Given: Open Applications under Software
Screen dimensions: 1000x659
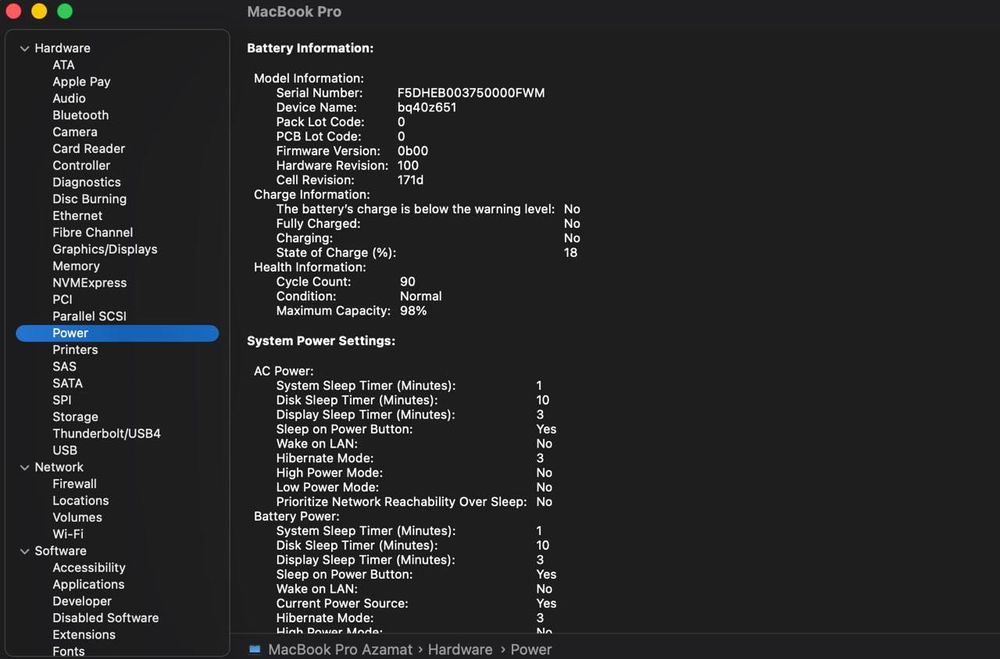Looking at the screenshot, I should (x=88, y=584).
